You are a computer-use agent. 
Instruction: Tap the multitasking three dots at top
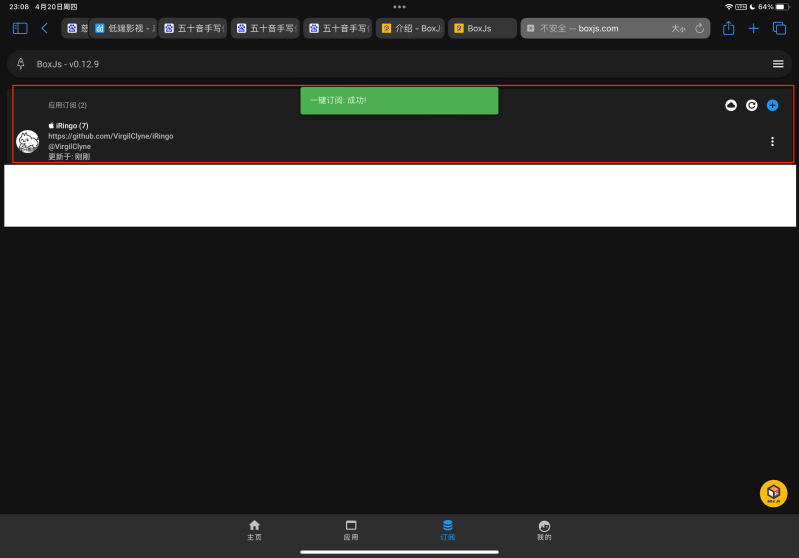[400, 7]
